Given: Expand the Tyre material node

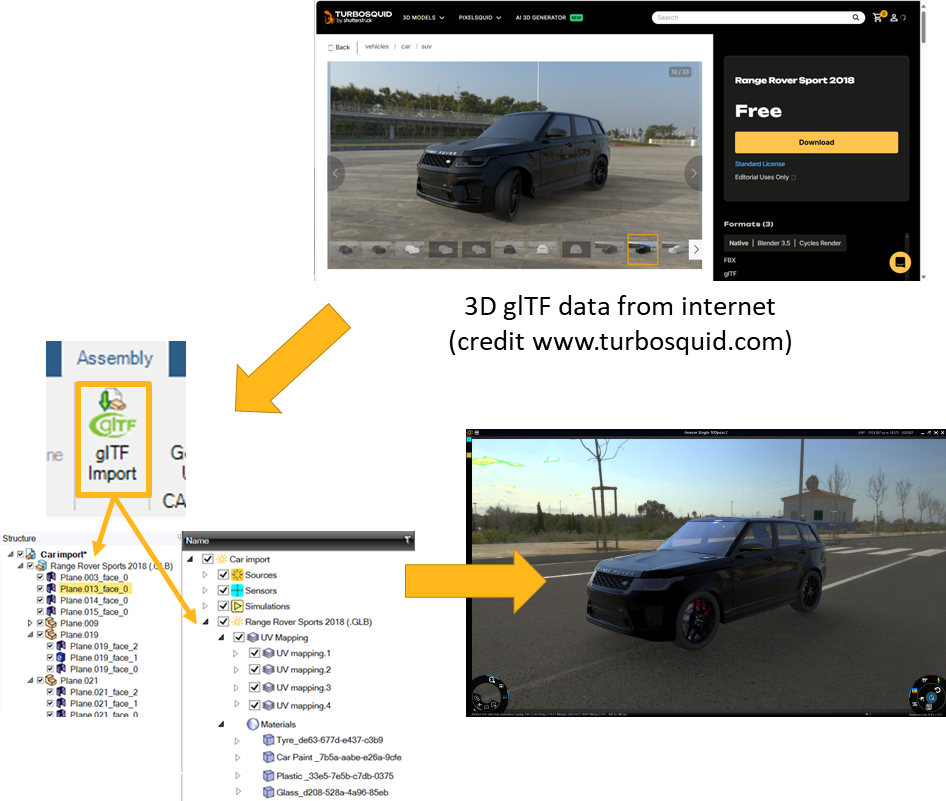Looking at the screenshot, I should (237, 741).
